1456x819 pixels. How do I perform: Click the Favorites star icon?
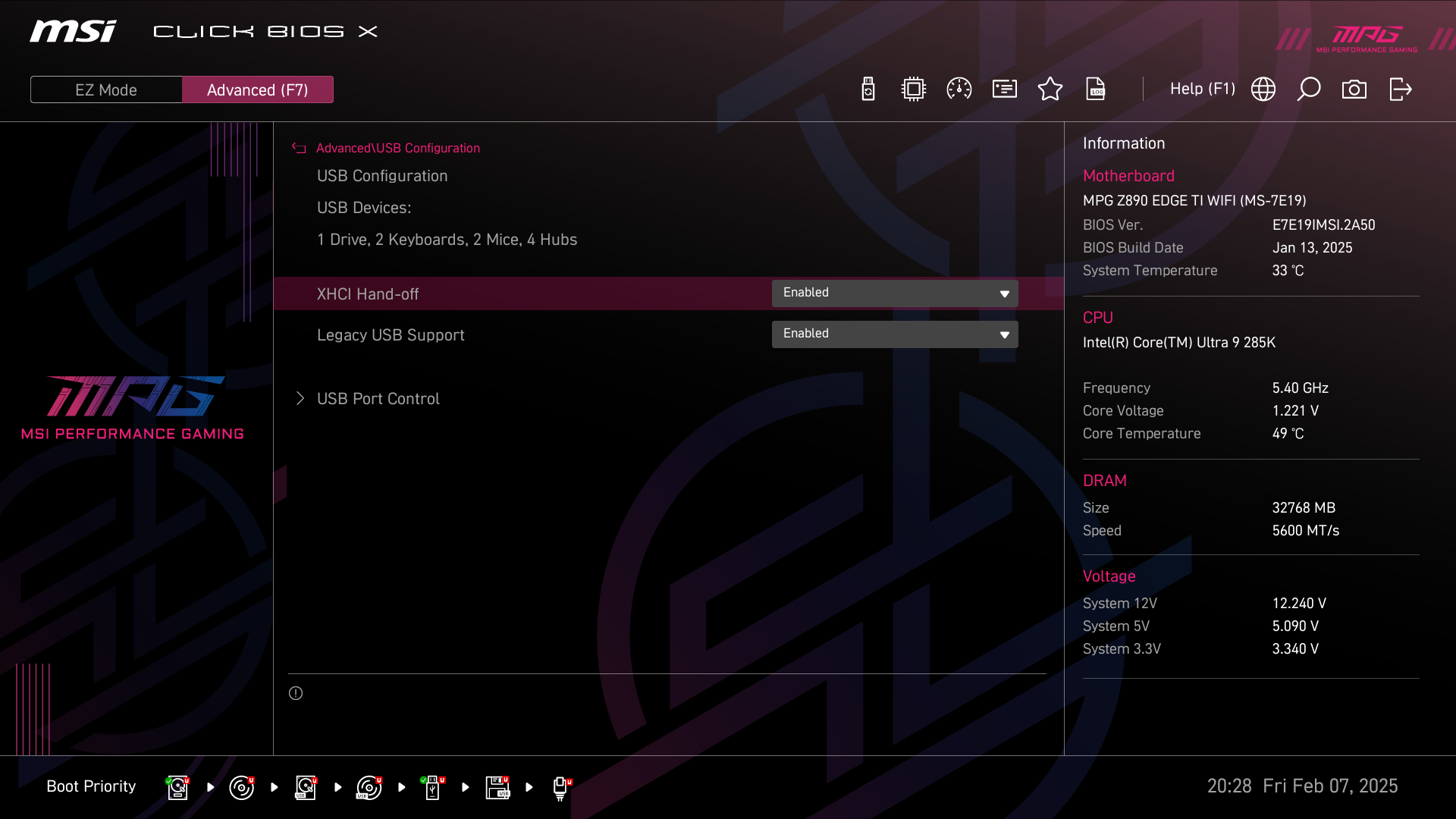coord(1050,89)
